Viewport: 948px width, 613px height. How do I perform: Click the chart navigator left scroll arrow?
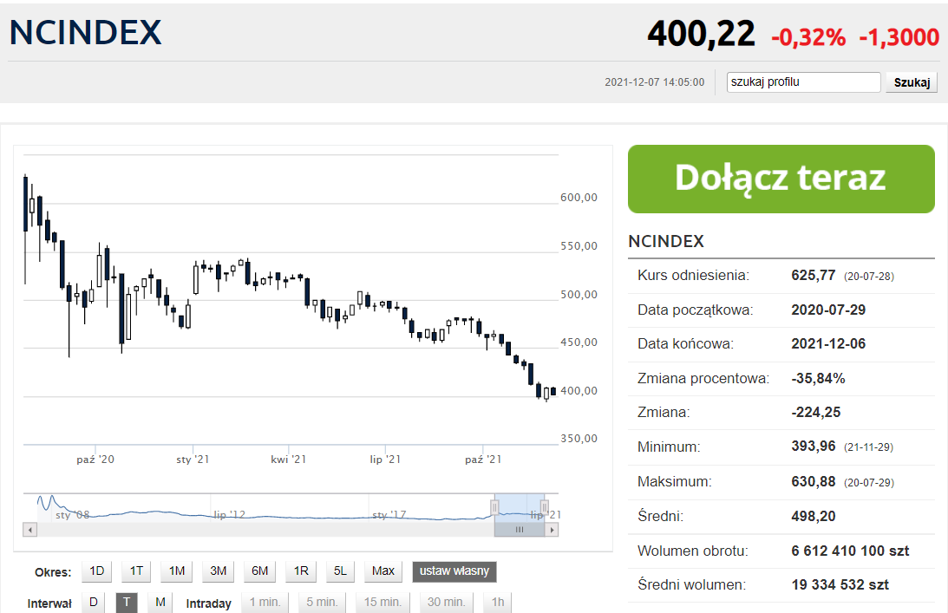[x=30, y=530]
